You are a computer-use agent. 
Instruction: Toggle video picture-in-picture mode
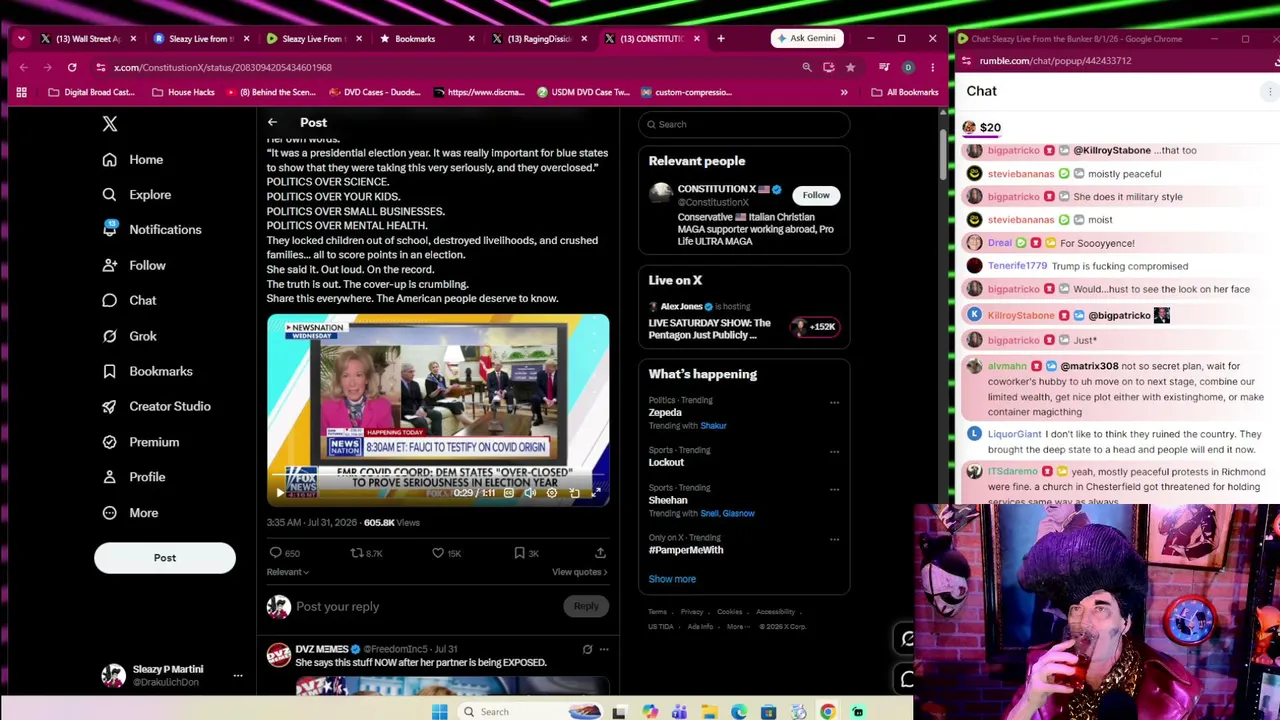click(x=575, y=493)
